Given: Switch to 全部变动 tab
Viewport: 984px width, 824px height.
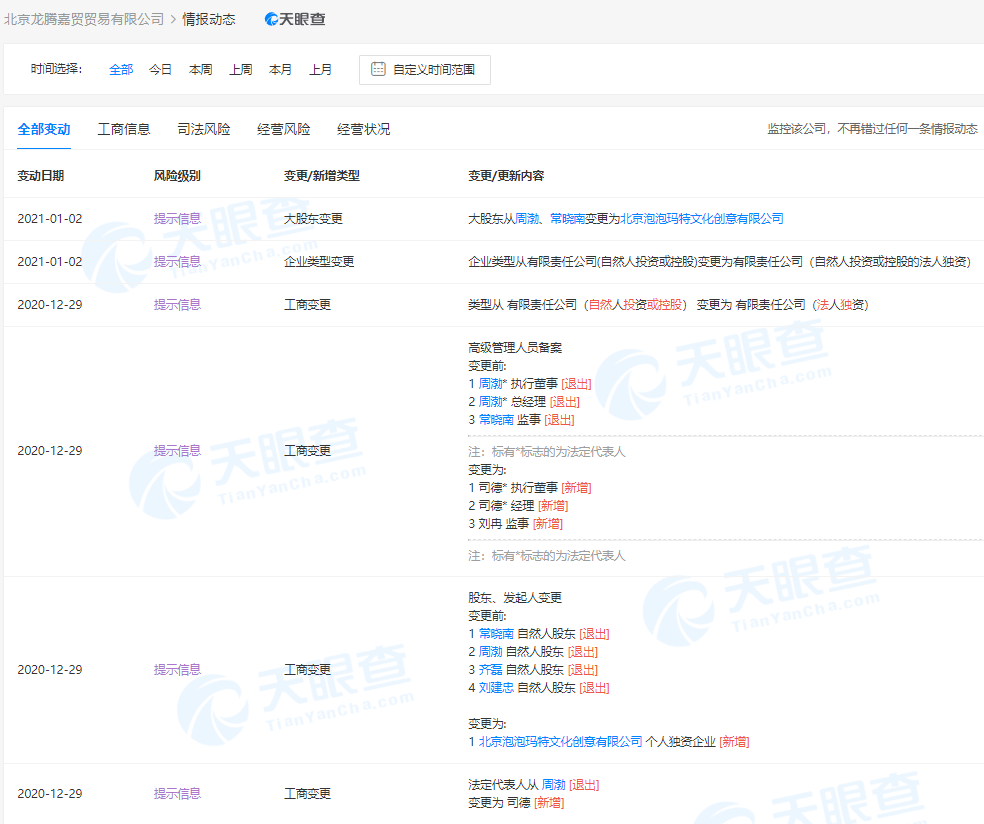Looking at the screenshot, I should click(44, 129).
